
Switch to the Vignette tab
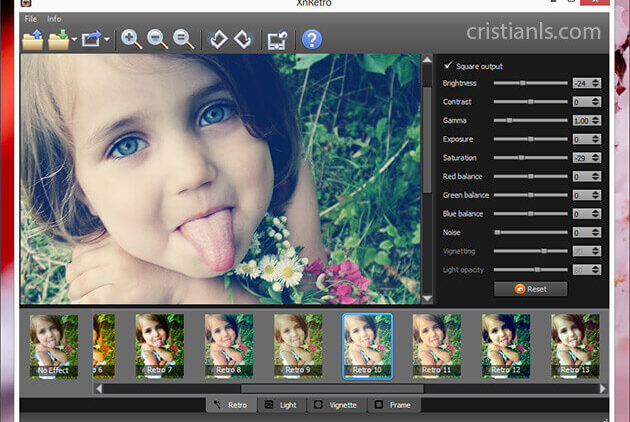(x=335, y=405)
